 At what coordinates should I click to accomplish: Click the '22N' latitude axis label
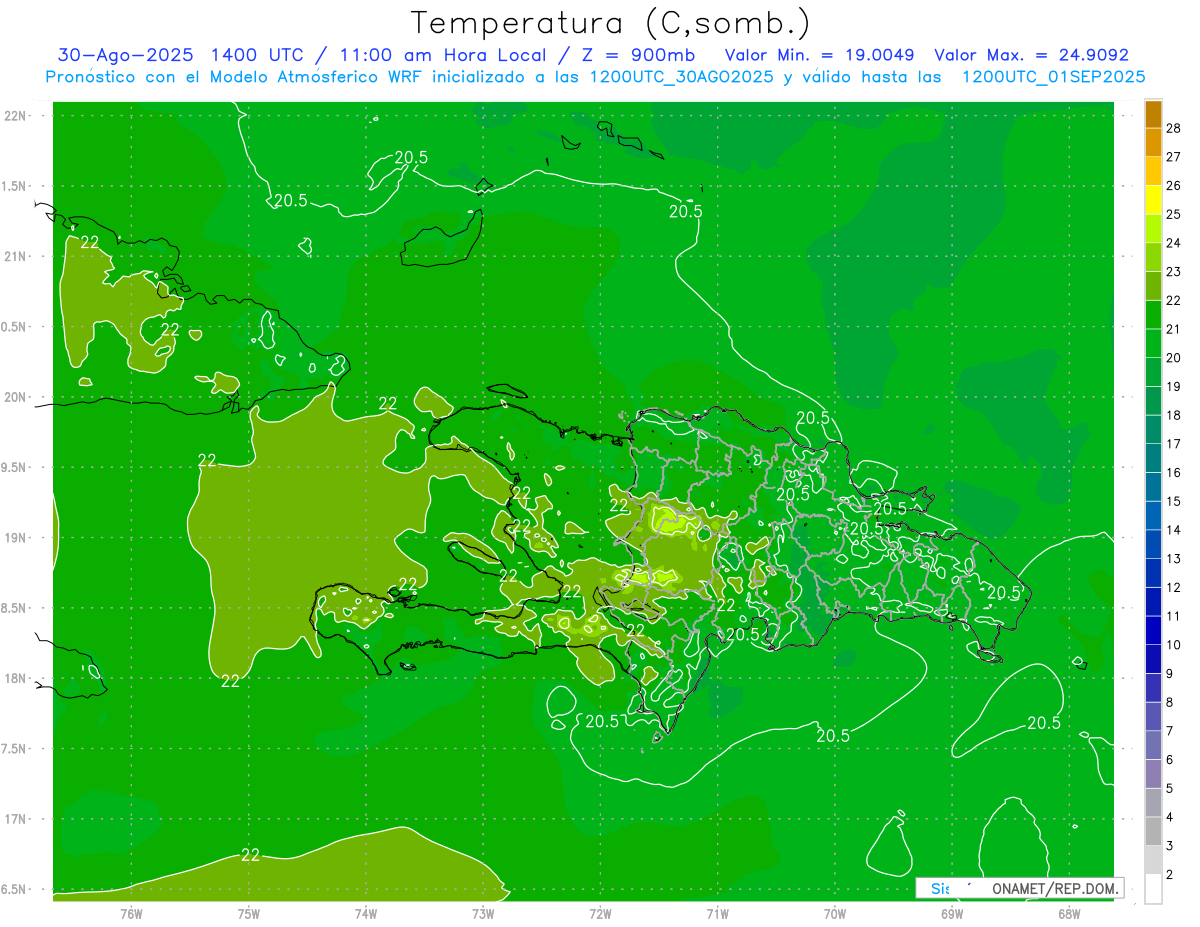pos(16,115)
